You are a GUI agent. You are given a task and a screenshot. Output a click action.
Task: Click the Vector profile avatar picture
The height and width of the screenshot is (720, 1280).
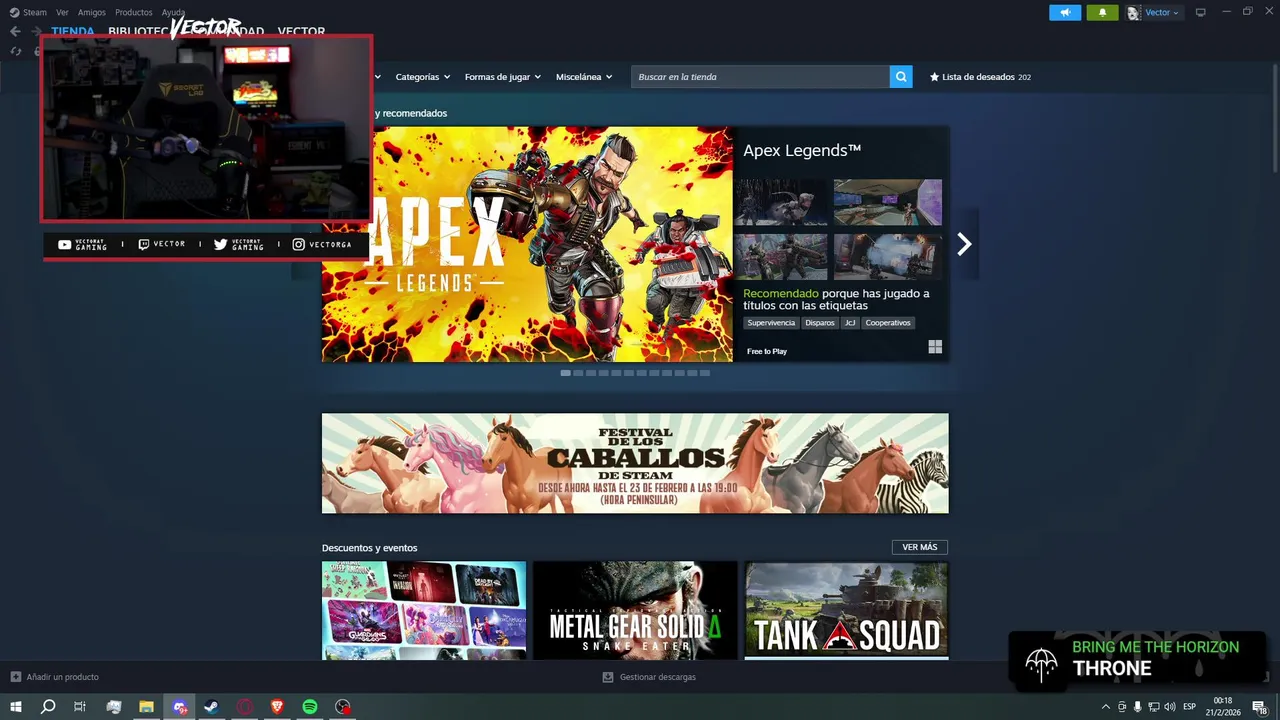[1133, 13]
